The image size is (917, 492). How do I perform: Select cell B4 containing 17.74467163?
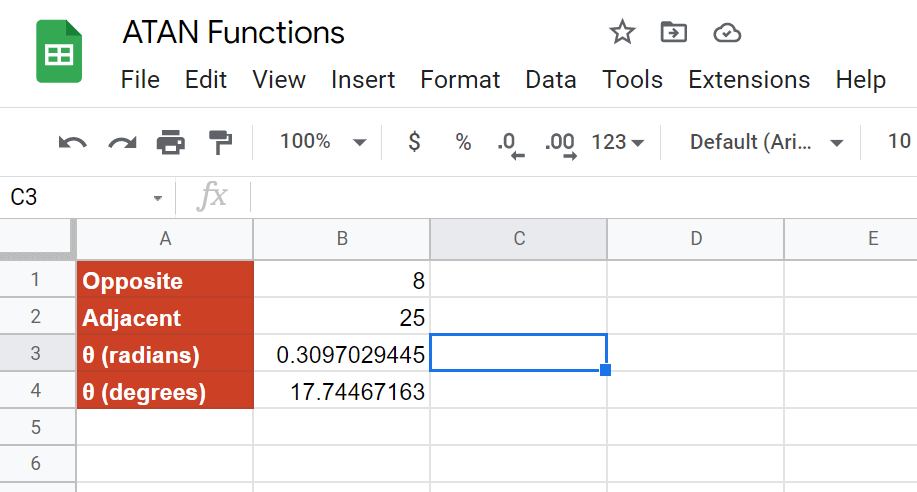(x=342, y=390)
